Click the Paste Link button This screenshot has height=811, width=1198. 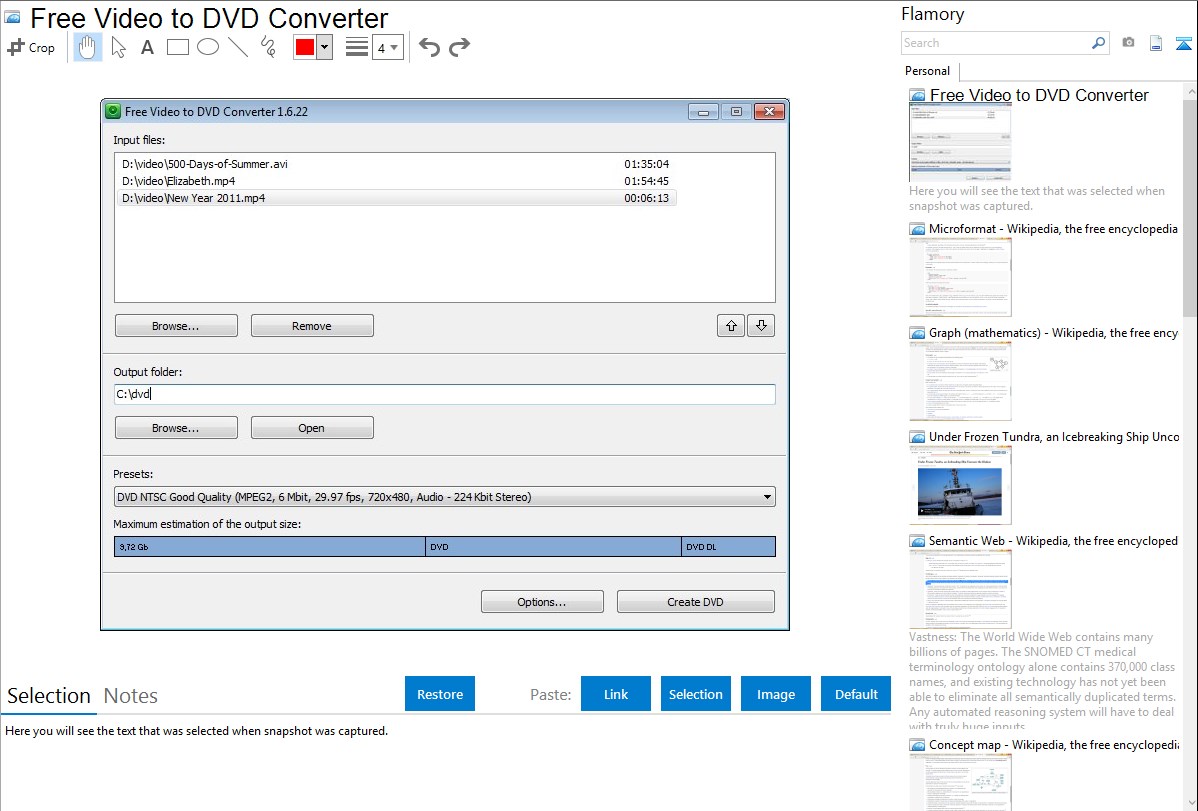(x=616, y=694)
